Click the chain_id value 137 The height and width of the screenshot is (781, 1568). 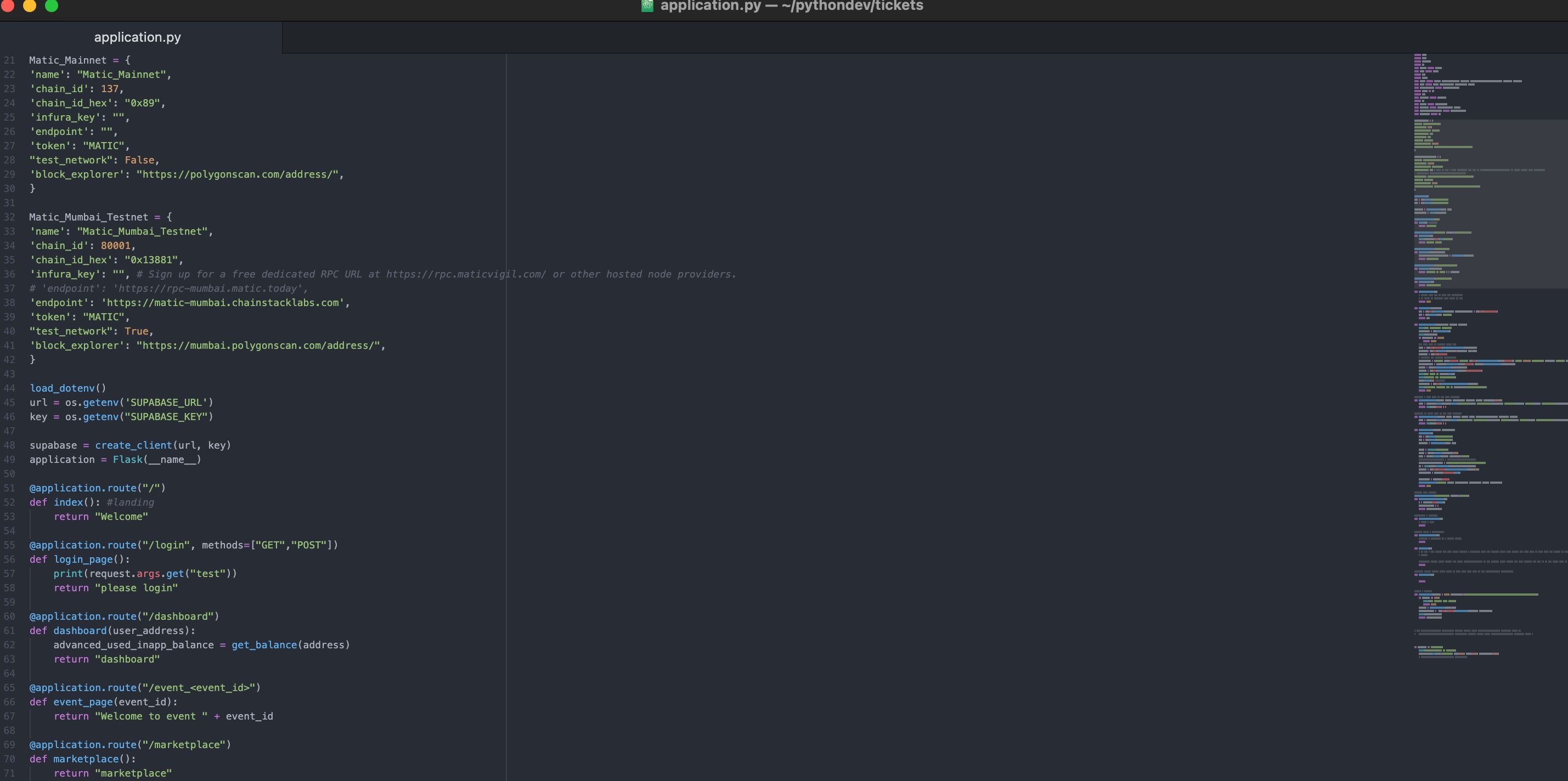(x=110, y=89)
